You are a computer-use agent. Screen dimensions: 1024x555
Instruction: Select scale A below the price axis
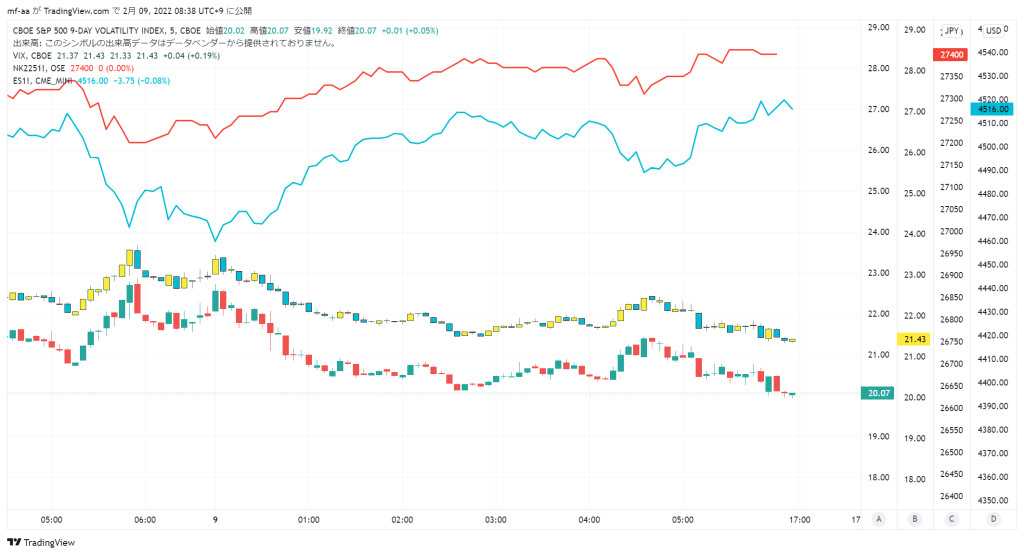click(x=878, y=519)
